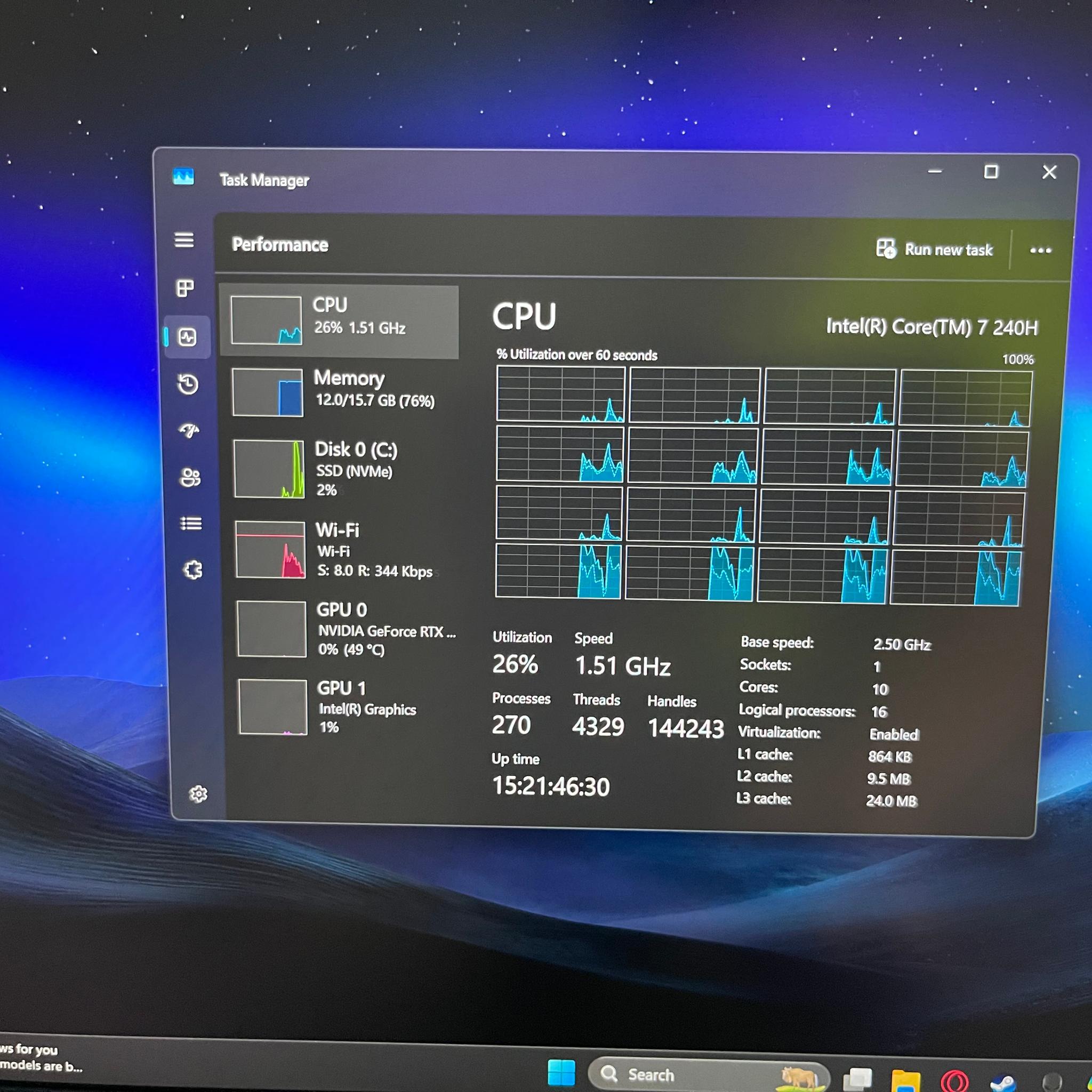Open Task Manager Settings gear
The width and height of the screenshot is (1092, 1092).
(198, 794)
